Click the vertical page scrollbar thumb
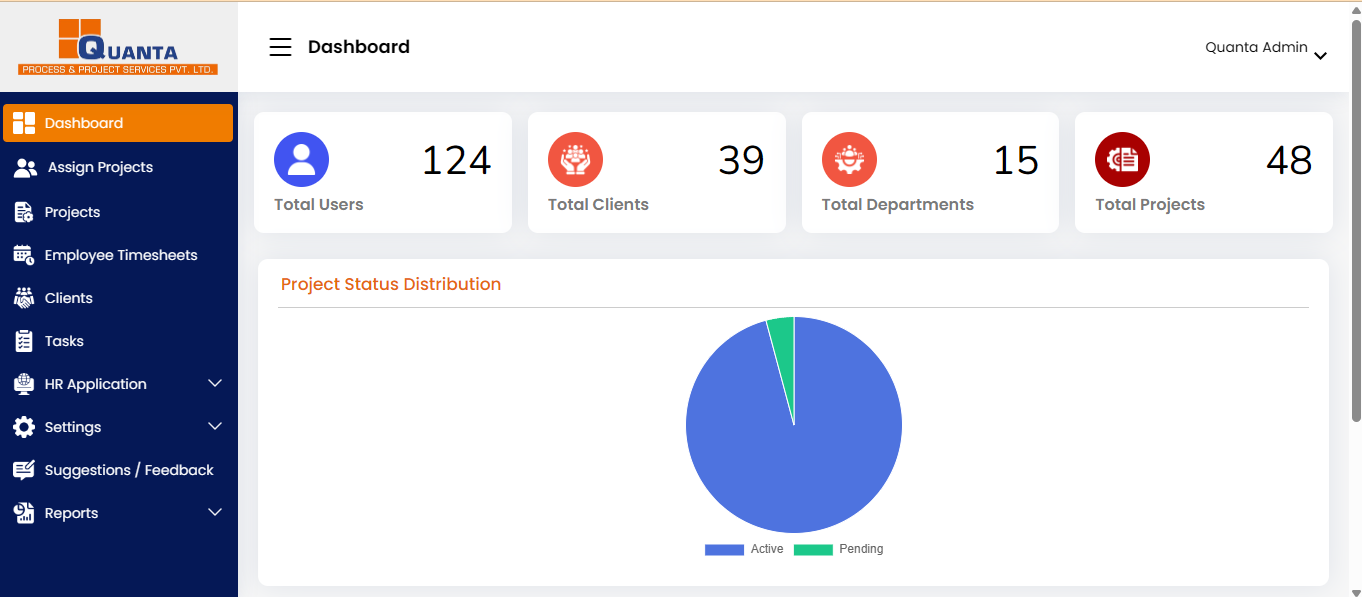The image size is (1362, 597). [1356, 220]
